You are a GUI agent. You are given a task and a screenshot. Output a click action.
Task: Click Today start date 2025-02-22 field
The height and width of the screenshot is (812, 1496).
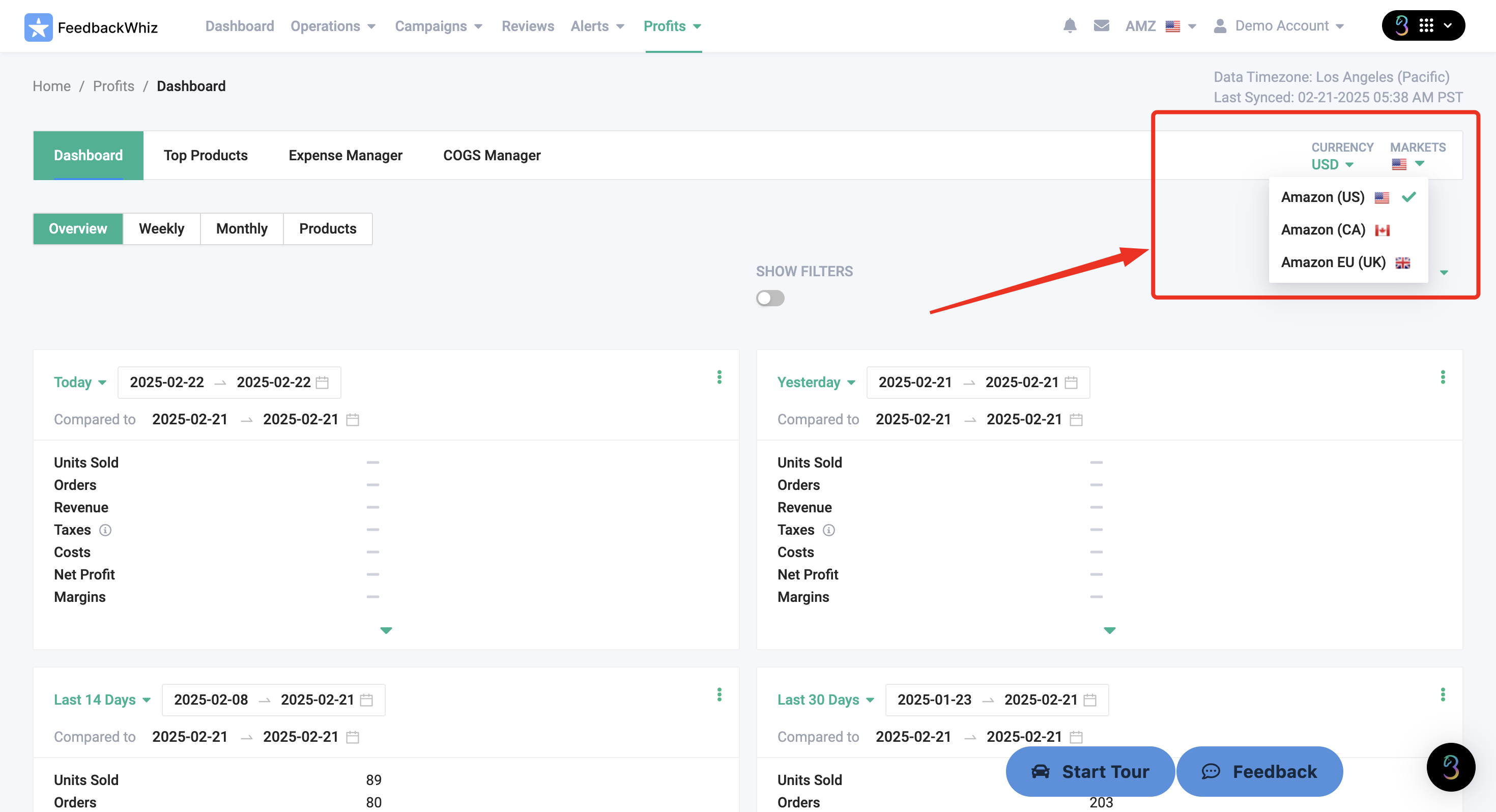click(167, 382)
